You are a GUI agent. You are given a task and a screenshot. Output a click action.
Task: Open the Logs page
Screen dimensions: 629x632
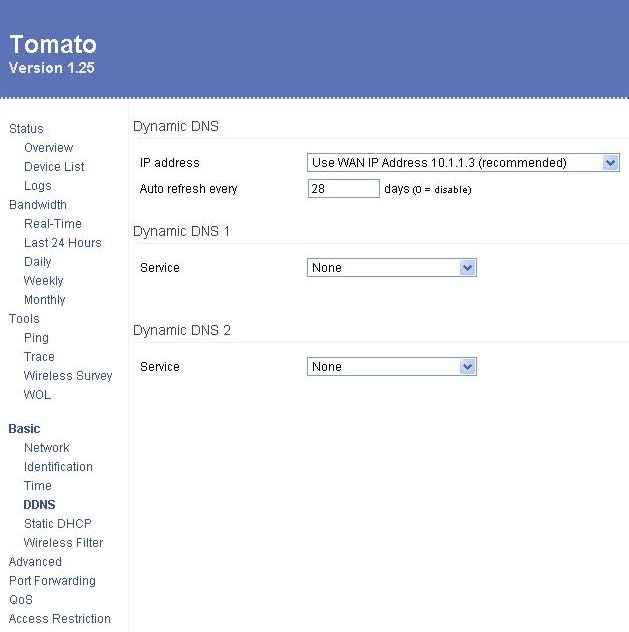coord(37,186)
